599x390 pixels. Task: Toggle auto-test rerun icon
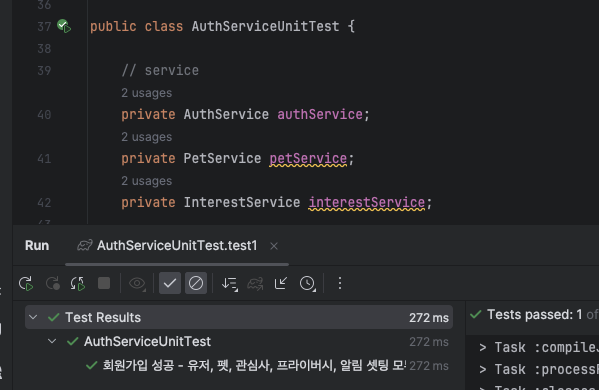[78, 283]
